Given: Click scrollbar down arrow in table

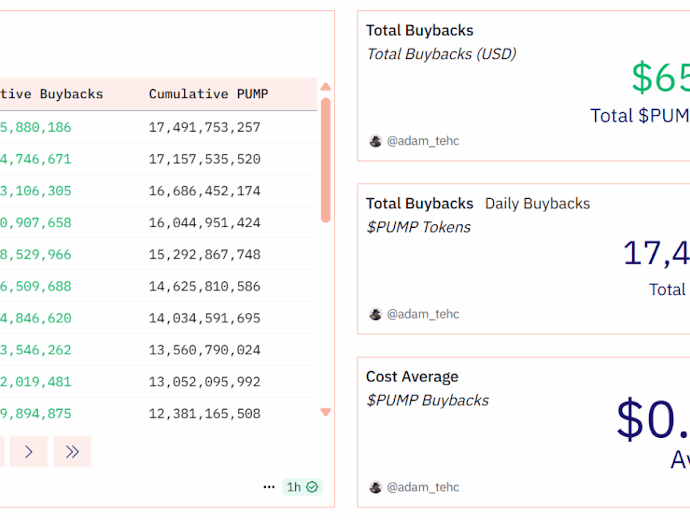Looking at the screenshot, I should point(326,412).
